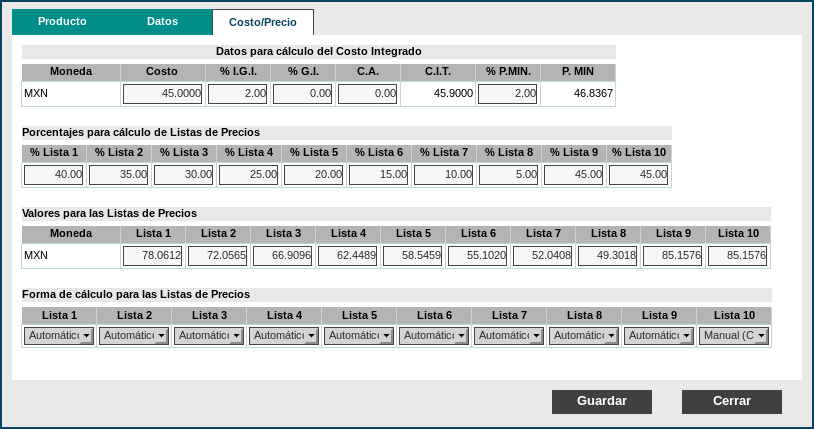Click the % Lista 6 percentage field

tap(379, 174)
